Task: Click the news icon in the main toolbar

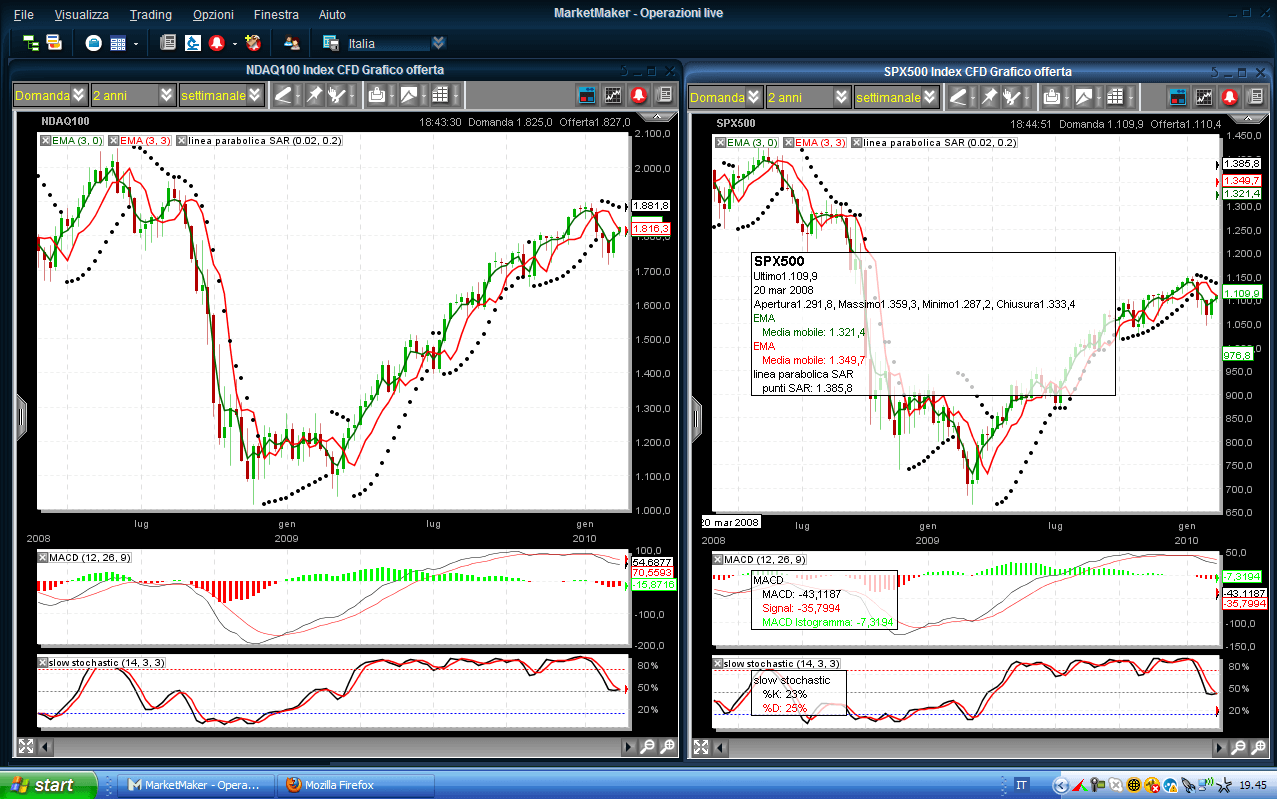Action: 168,43
